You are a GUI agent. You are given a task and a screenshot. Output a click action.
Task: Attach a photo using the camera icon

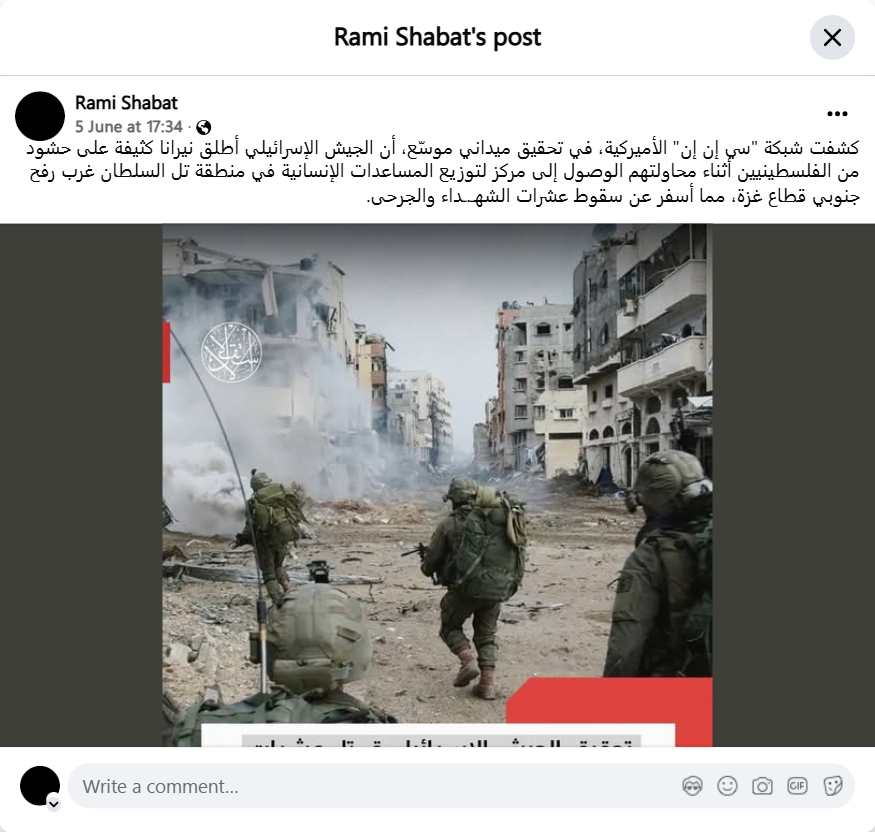pyautogui.click(x=762, y=786)
